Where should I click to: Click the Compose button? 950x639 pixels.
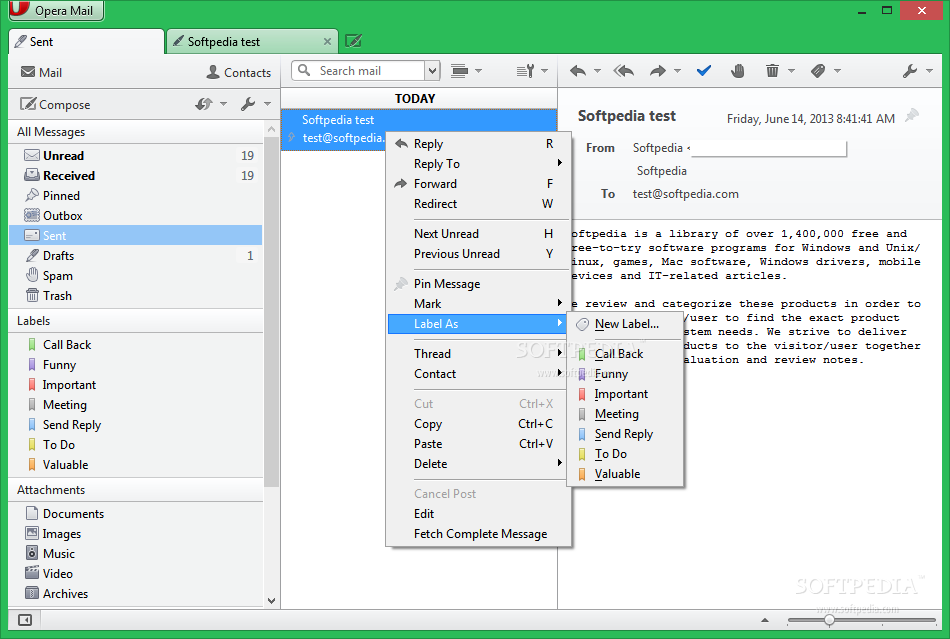pos(55,104)
